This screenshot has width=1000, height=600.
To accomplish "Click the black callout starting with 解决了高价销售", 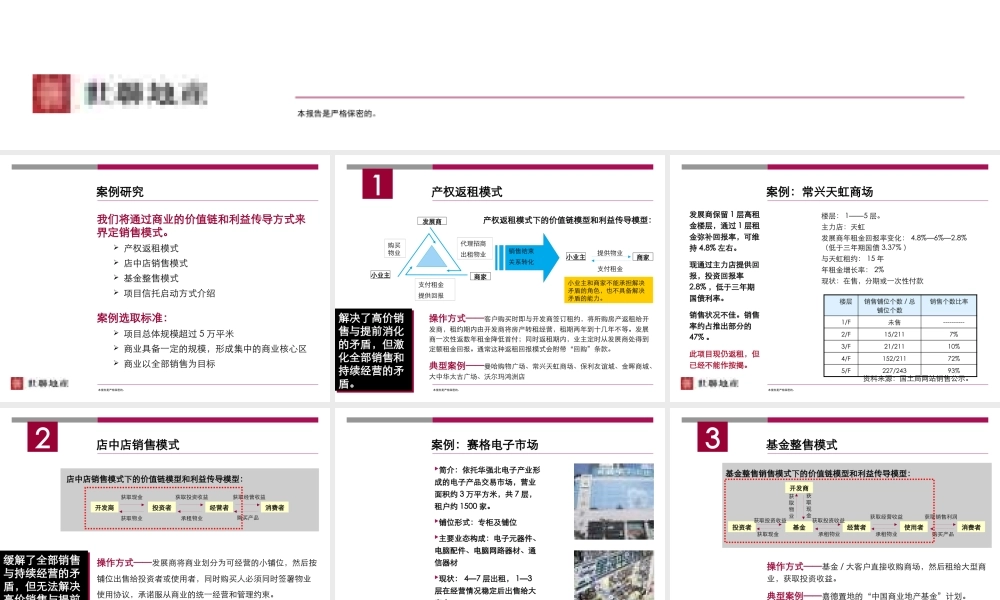I will pyautogui.click(x=372, y=350).
